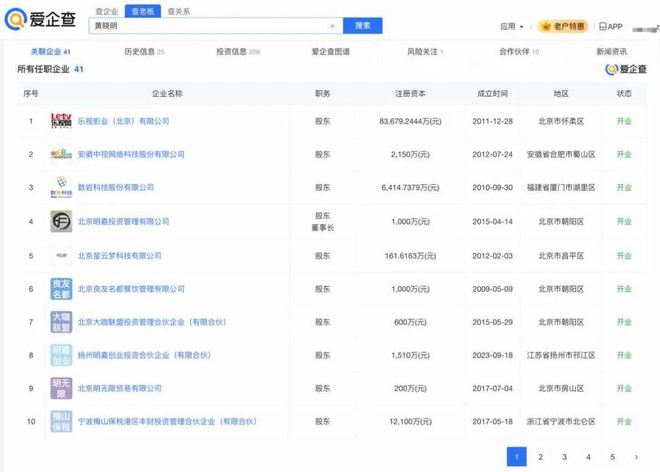The image size is (660, 472).
Task: Click the 职务 column header
Action: (x=322, y=93)
